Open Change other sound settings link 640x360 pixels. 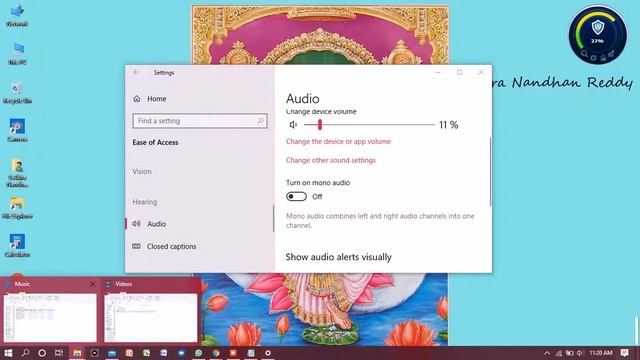pos(331,160)
